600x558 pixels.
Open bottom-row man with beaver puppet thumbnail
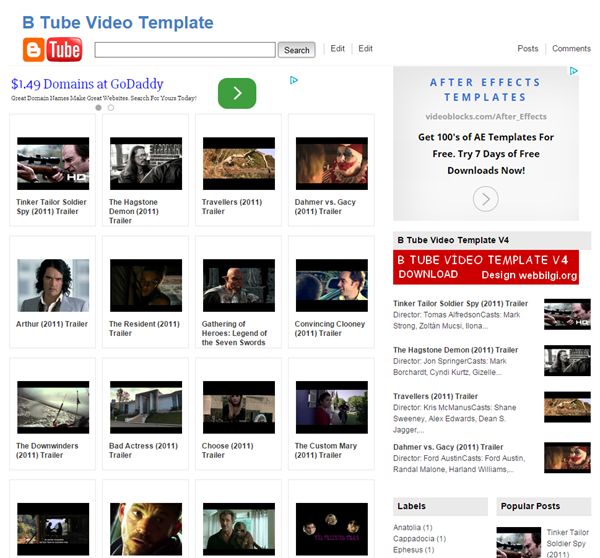tap(239, 529)
